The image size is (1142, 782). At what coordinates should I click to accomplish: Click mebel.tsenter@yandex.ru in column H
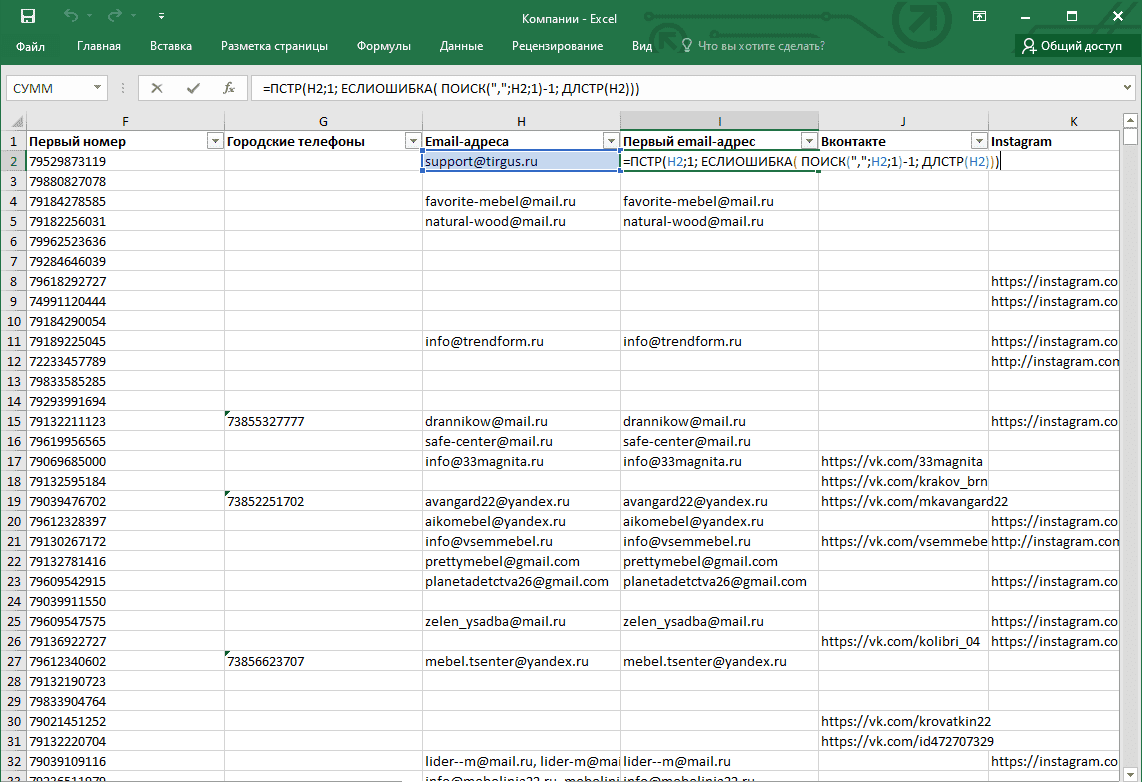521,662
